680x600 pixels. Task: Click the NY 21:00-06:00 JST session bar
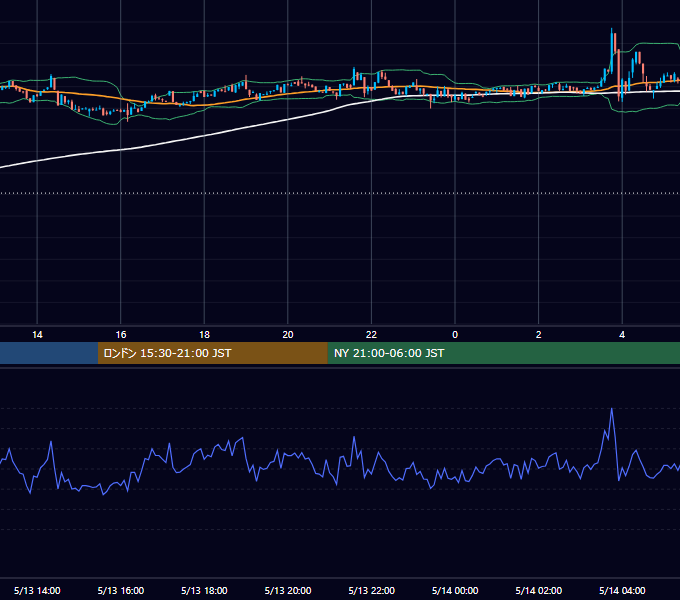[503, 353]
